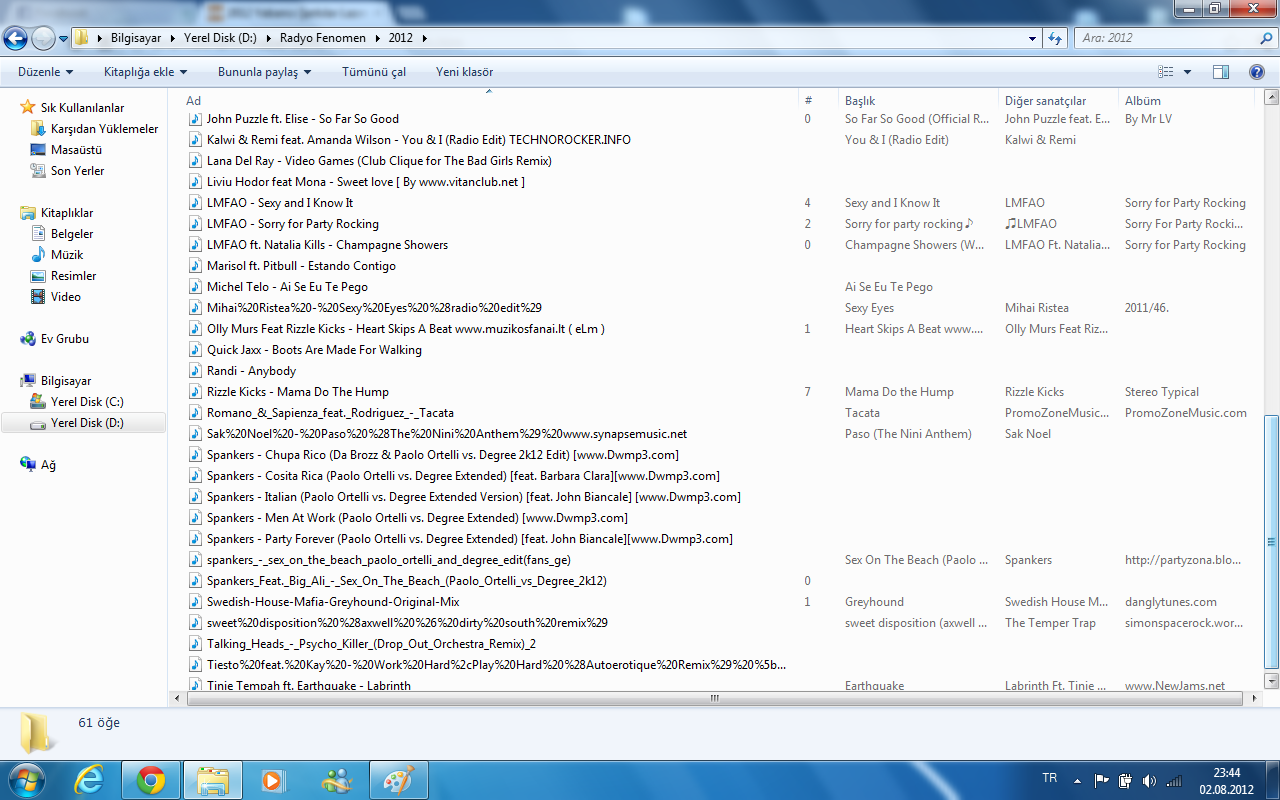This screenshot has width=1280, height=800.
Task: Select Sık Kullanılanlar in navigation pane
Action: [82, 108]
